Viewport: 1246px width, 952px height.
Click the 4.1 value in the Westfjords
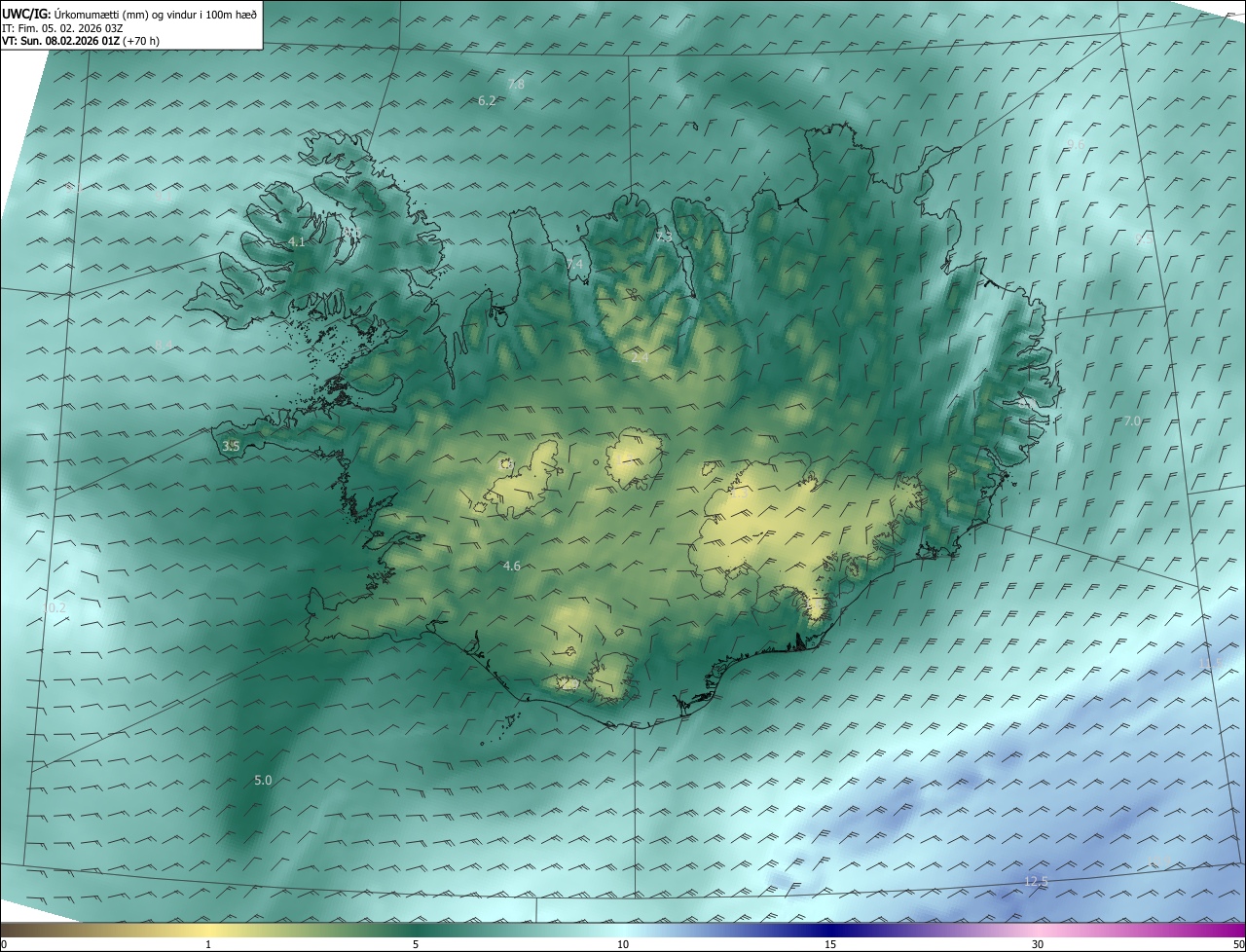pyautogui.click(x=297, y=241)
